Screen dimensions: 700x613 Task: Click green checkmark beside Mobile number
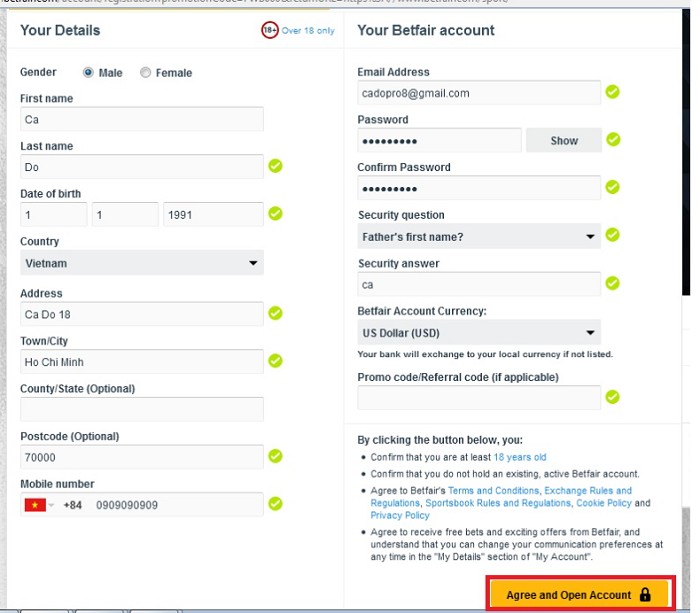[275, 504]
